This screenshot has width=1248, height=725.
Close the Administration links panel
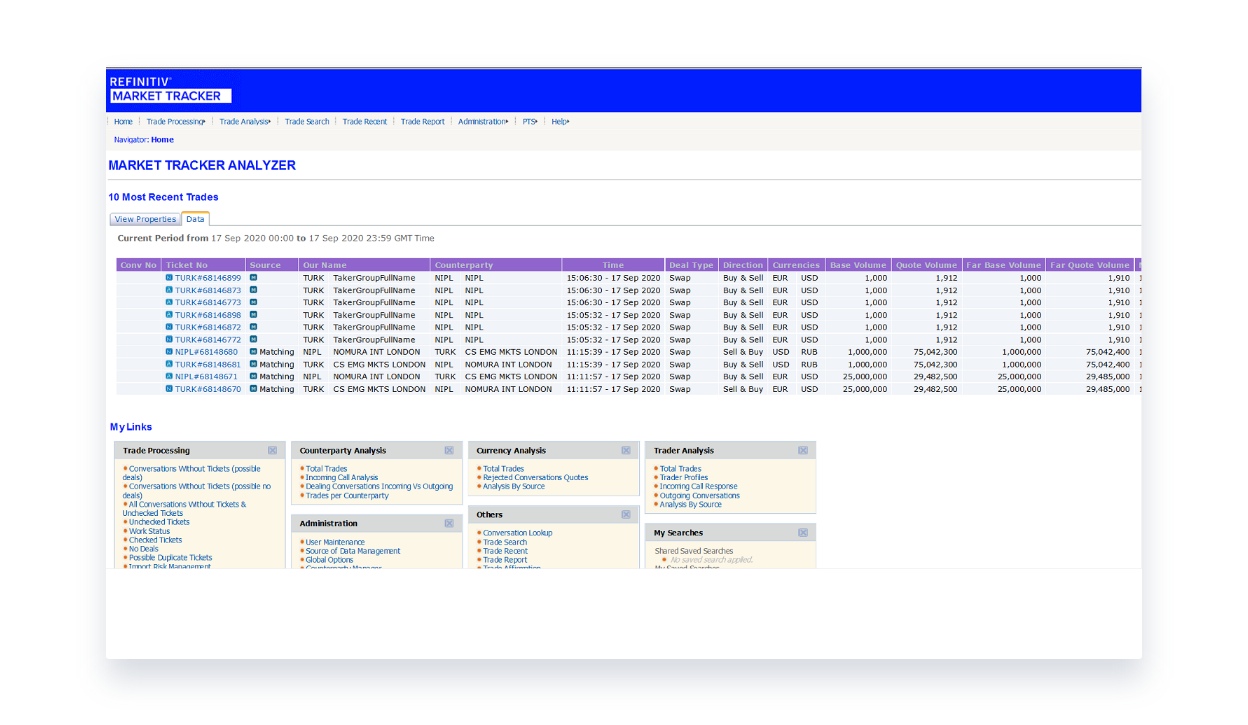[449, 524]
